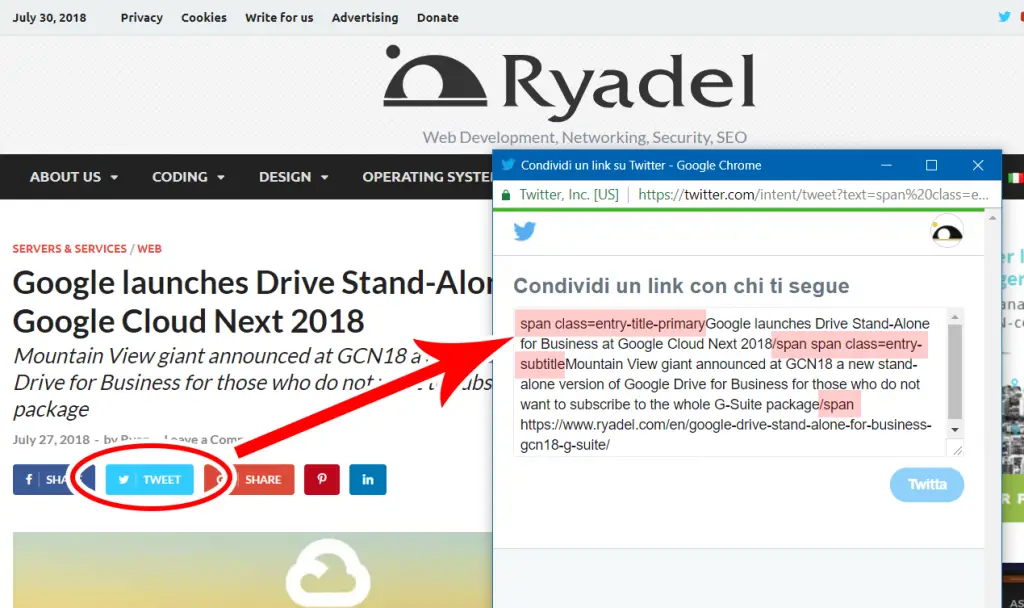This screenshot has width=1024, height=608.
Task: Expand the Coding menu
Action: tap(188, 177)
